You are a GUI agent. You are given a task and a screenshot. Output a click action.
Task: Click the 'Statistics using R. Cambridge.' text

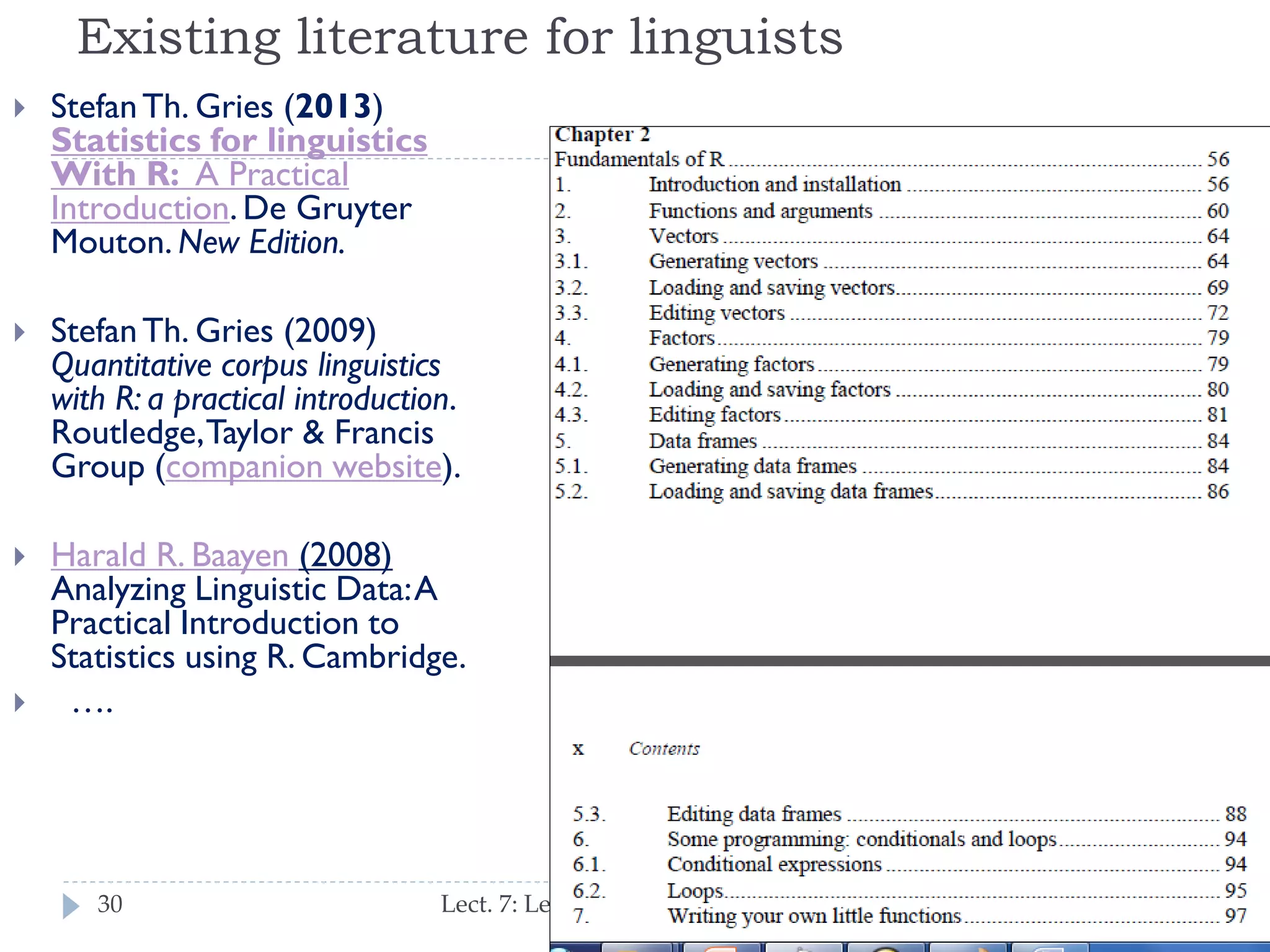click(x=258, y=657)
